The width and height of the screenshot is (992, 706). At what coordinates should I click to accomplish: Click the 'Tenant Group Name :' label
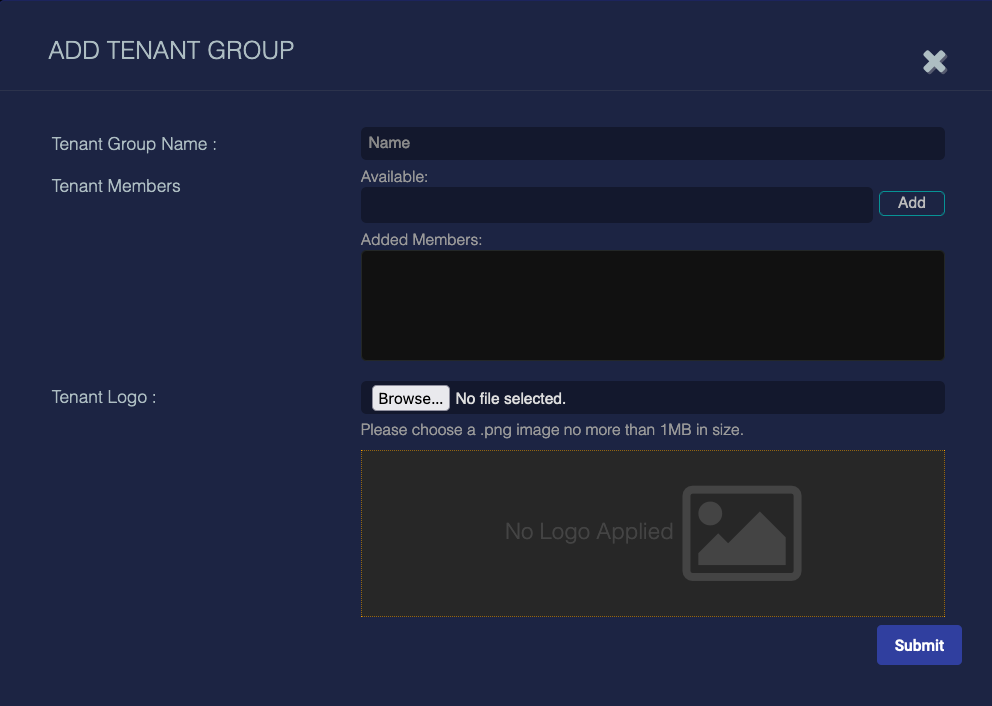point(134,144)
